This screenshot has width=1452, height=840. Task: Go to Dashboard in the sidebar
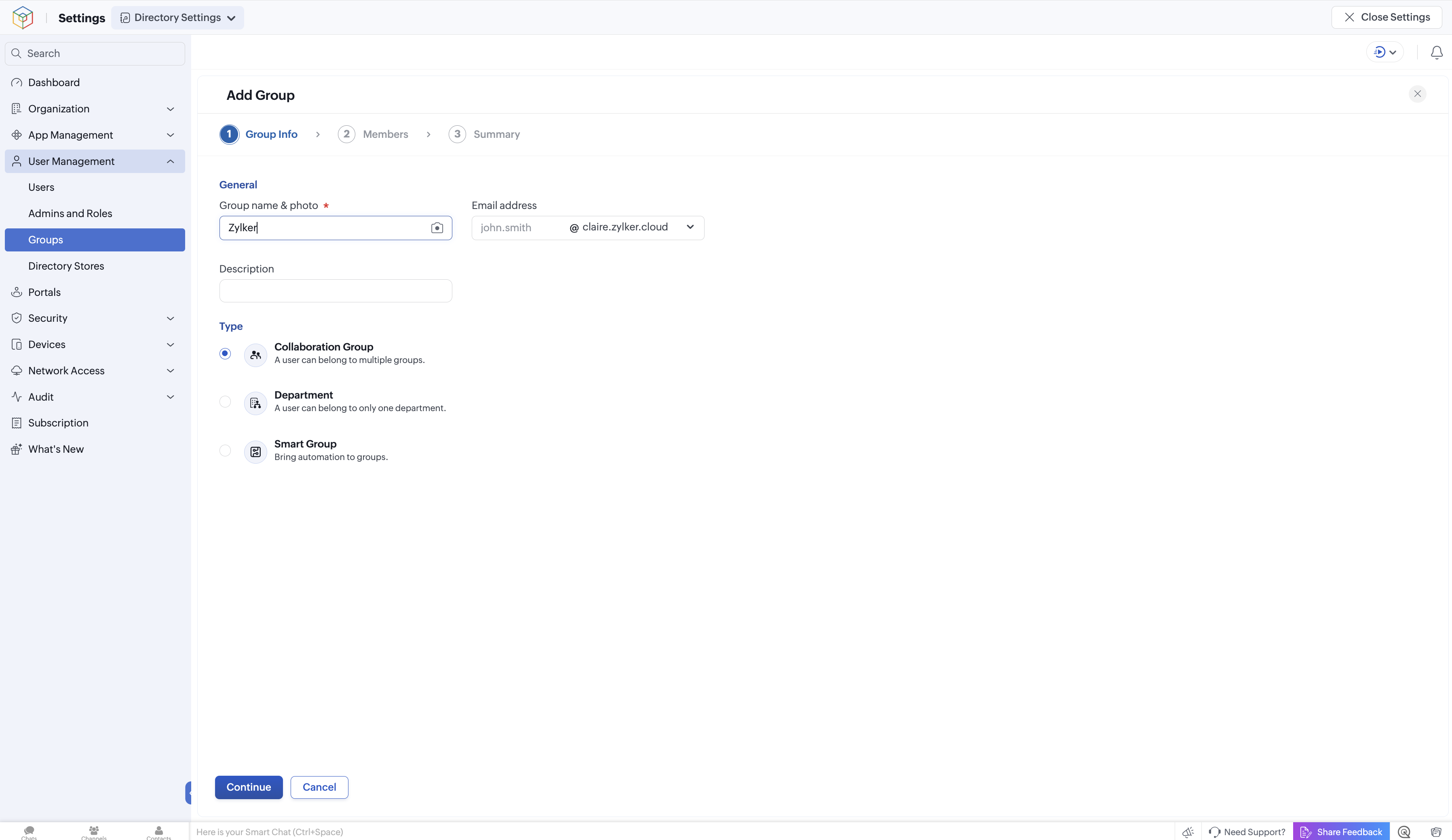pos(95,82)
